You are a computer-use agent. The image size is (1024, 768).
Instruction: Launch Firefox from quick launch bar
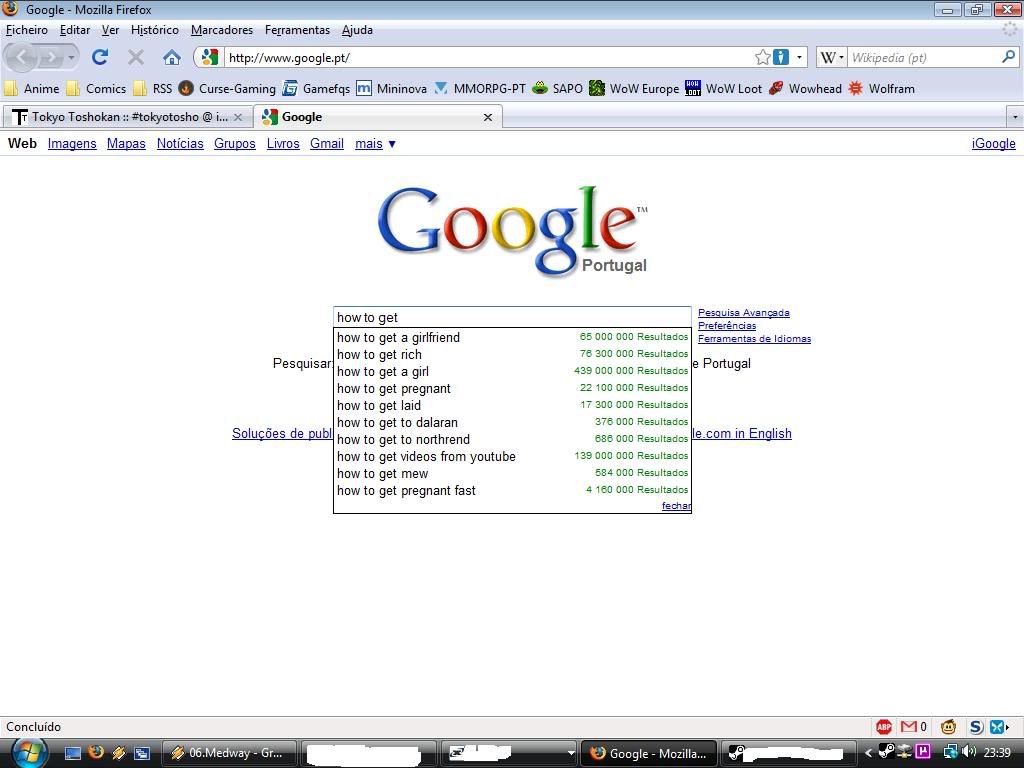pos(95,752)
